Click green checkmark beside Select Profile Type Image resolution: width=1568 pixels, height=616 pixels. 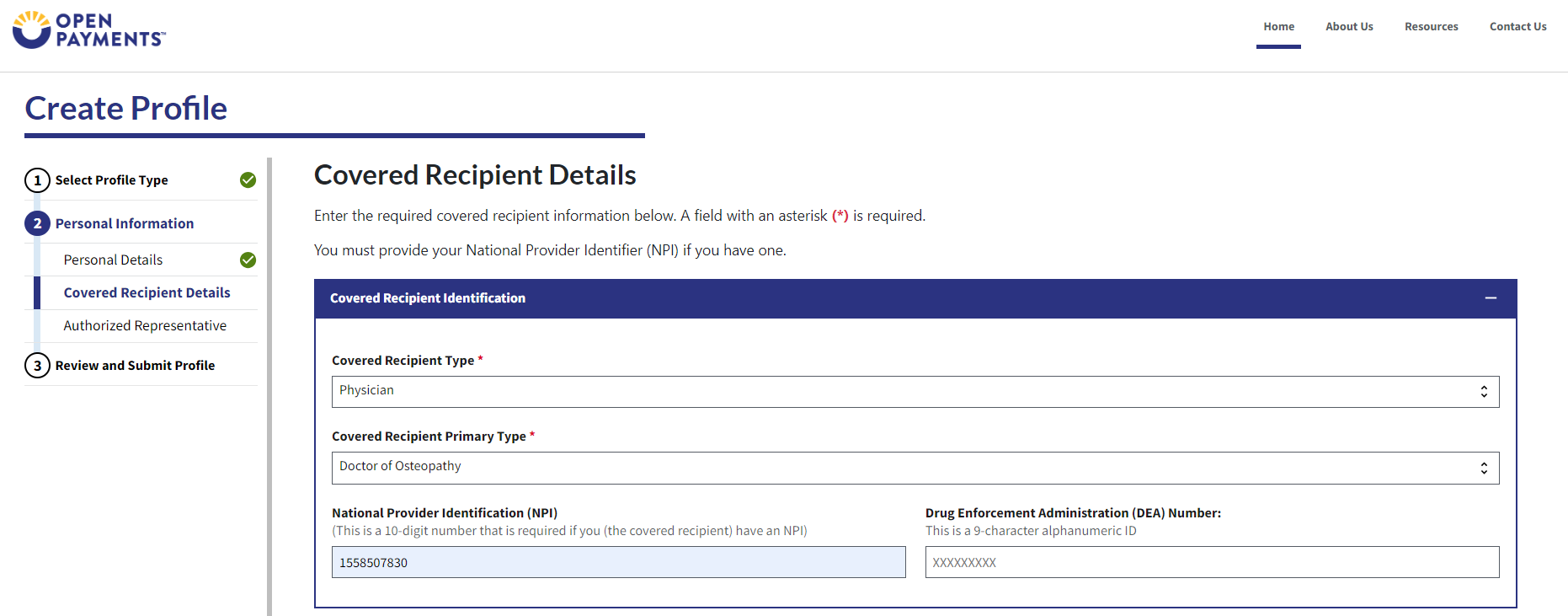coord(248,180)
